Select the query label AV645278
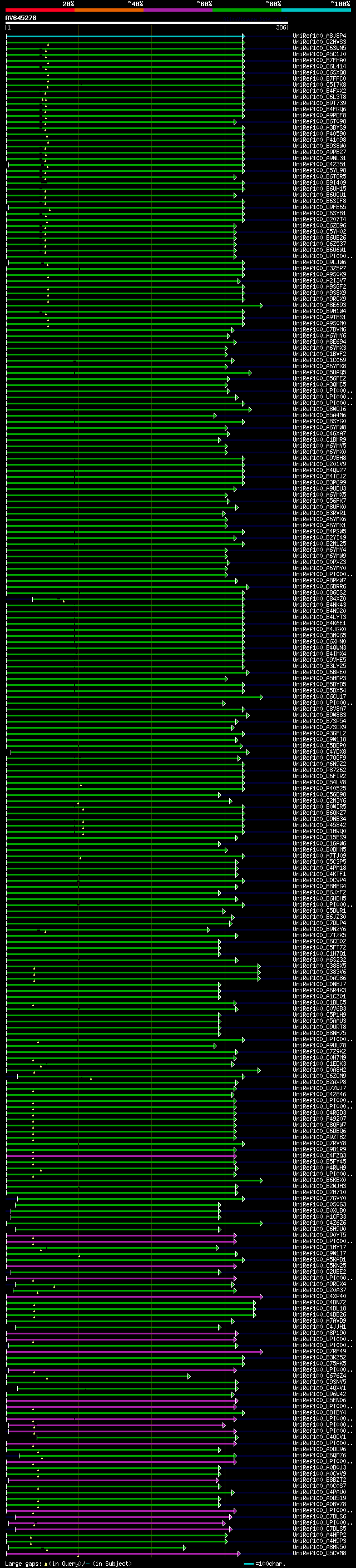The height and width of the screenshot is (1568, 356). coord(21,18)
